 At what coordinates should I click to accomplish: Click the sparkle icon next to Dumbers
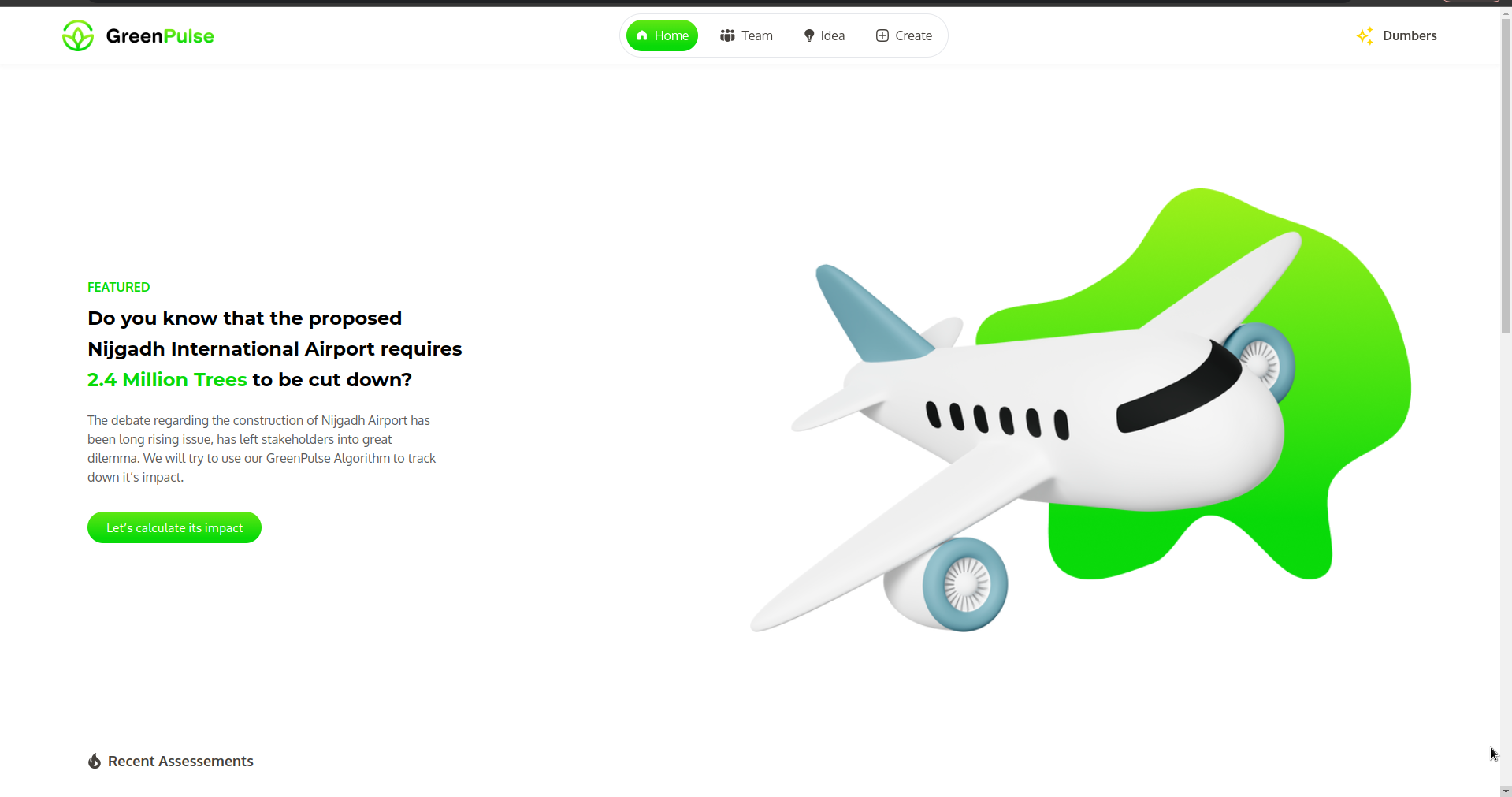point(1365,35)
